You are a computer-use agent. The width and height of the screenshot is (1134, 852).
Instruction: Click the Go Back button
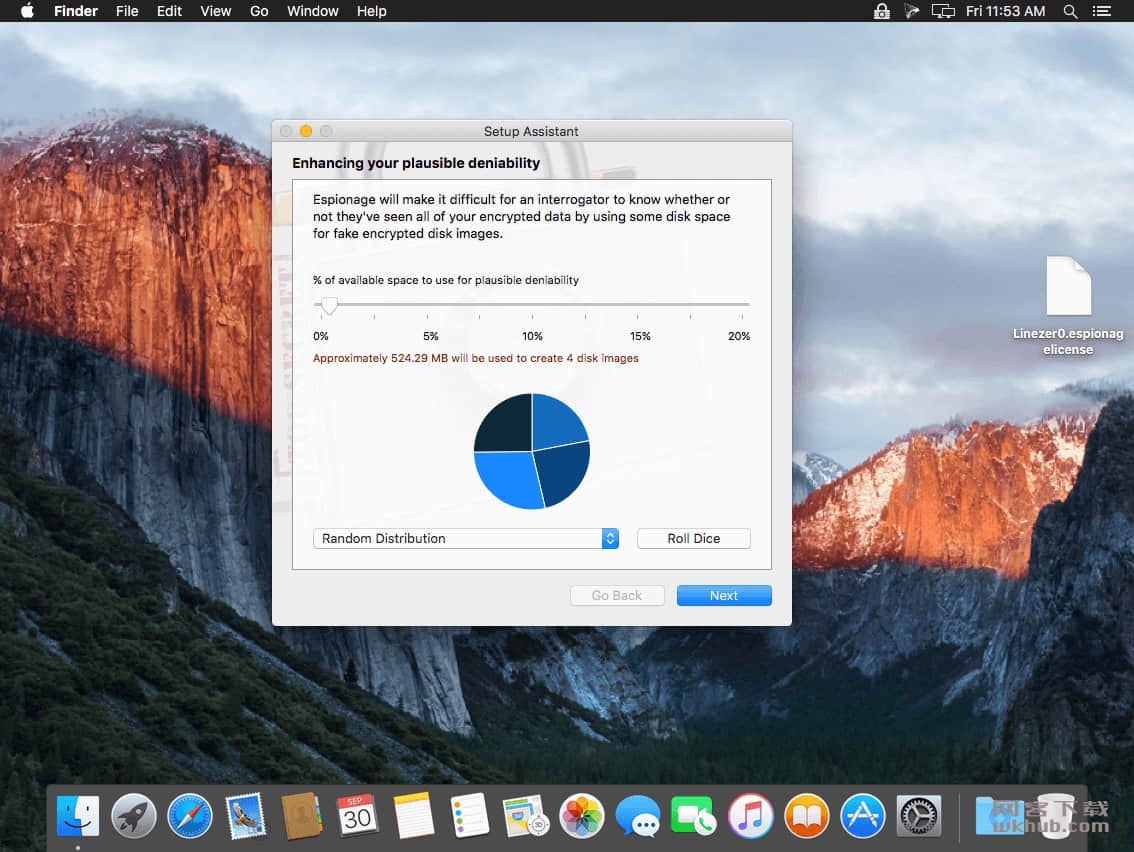617,595
